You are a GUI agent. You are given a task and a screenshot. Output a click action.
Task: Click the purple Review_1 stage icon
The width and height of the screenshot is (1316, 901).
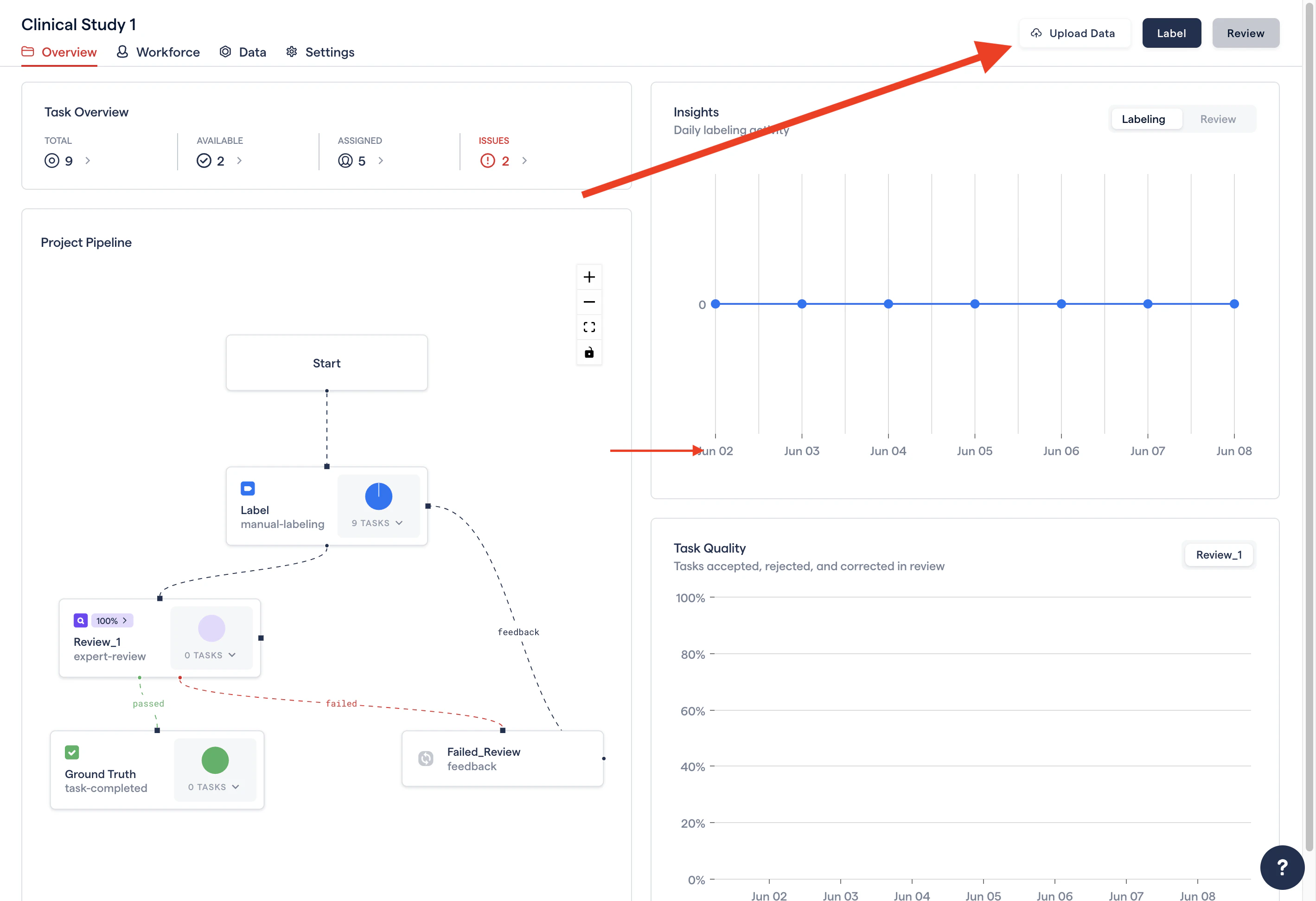pos(80,620)
